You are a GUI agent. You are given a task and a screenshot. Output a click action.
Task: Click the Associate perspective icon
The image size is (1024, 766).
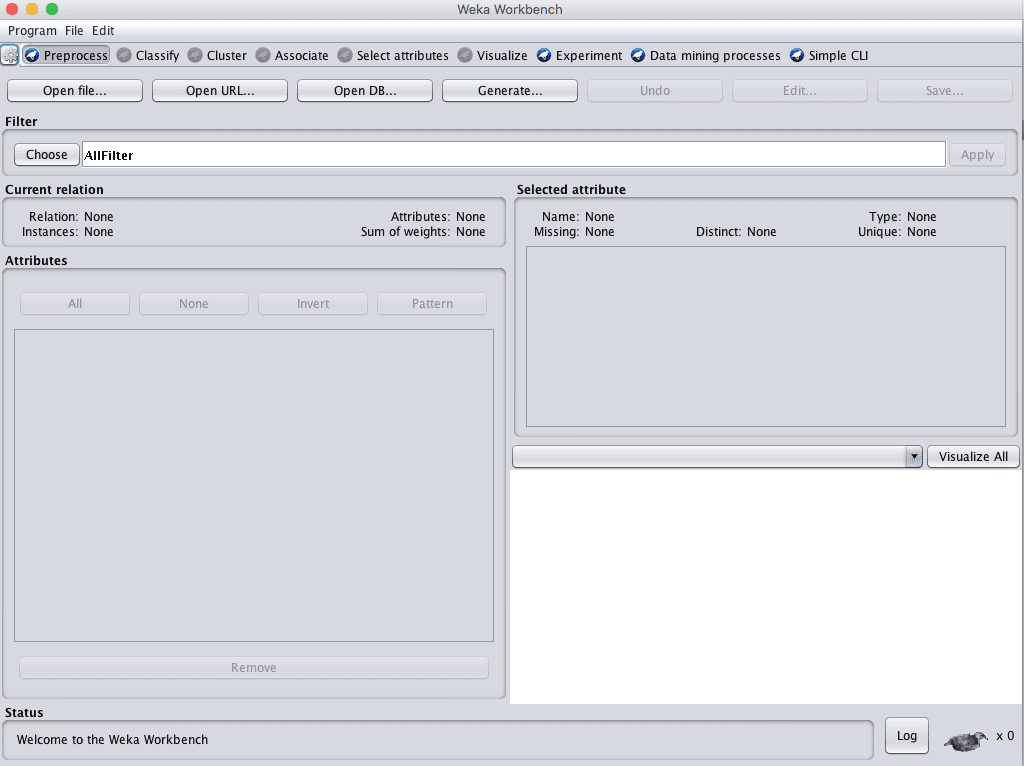point(263,56)
